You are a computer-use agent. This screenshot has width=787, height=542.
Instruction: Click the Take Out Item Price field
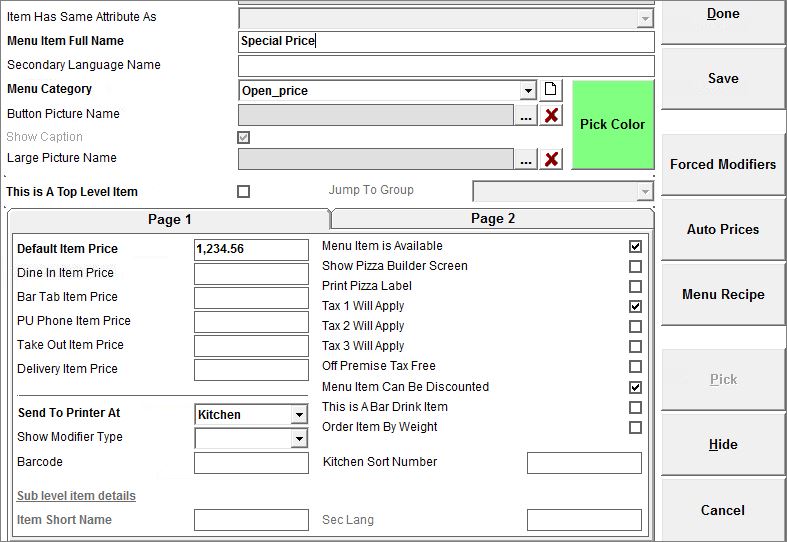tap(251, 346)
